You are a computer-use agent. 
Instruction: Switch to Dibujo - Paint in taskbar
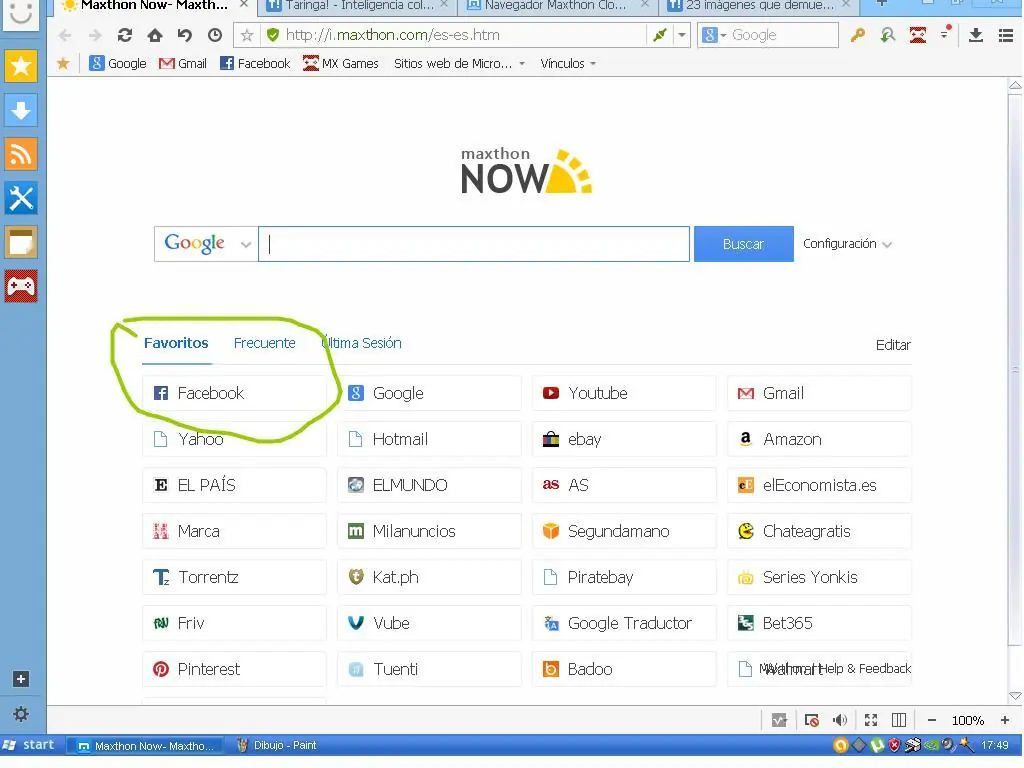[x=277, y=745]
